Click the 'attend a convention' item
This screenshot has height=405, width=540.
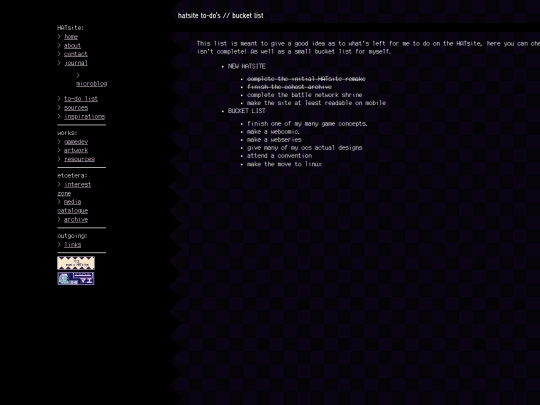point(279,156)
